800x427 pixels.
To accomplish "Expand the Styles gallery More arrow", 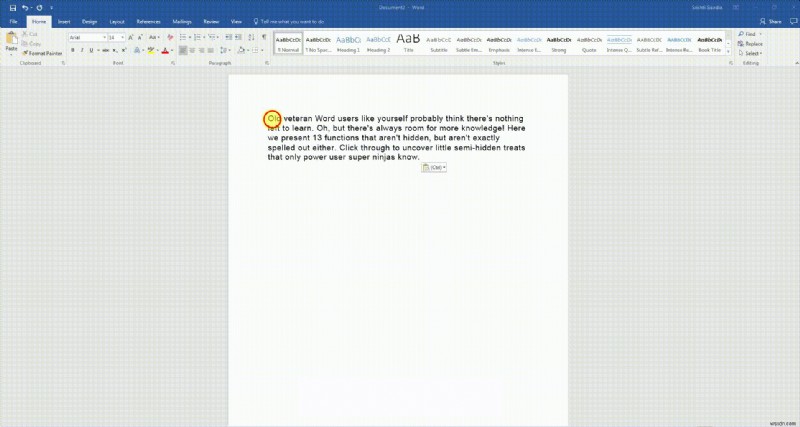I will click(x=728, y=53).
